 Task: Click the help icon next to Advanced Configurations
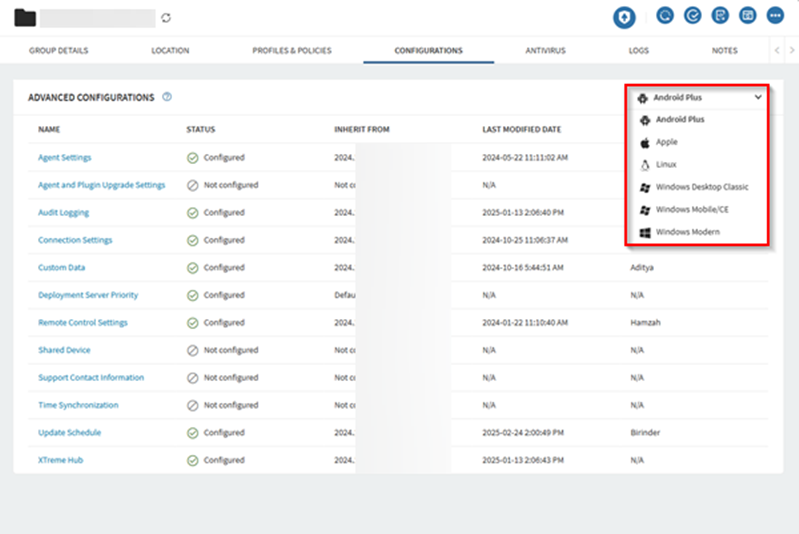click(167, 97)
